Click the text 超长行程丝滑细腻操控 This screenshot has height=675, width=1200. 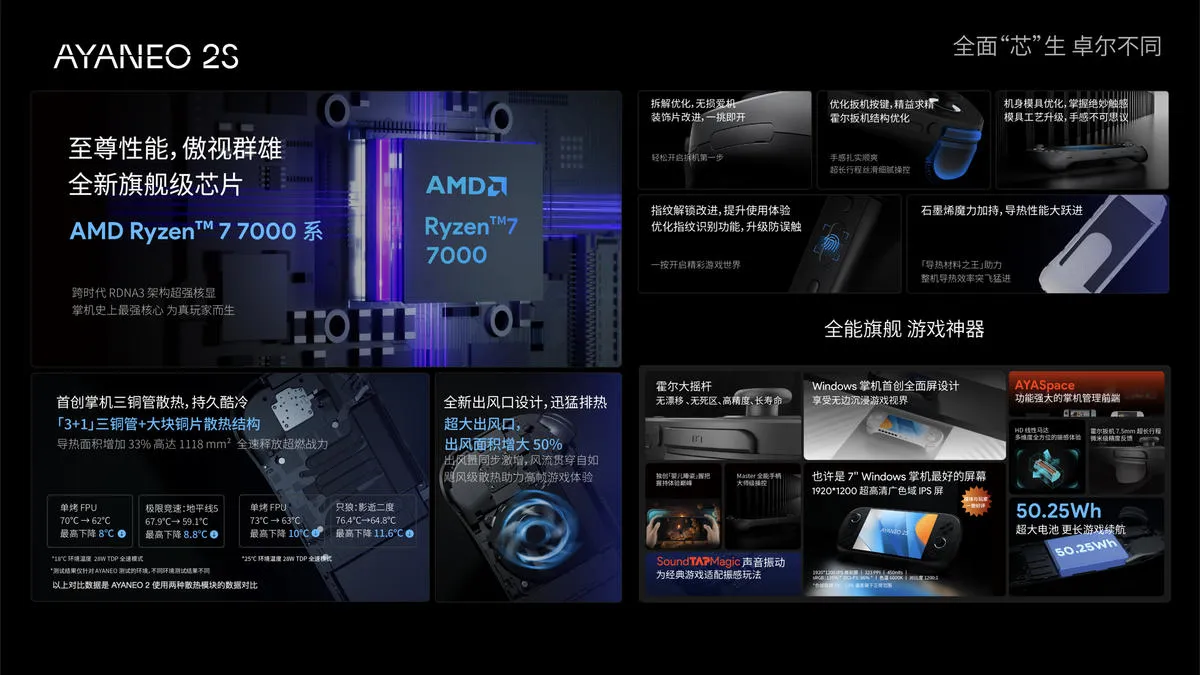pos(869,170)
